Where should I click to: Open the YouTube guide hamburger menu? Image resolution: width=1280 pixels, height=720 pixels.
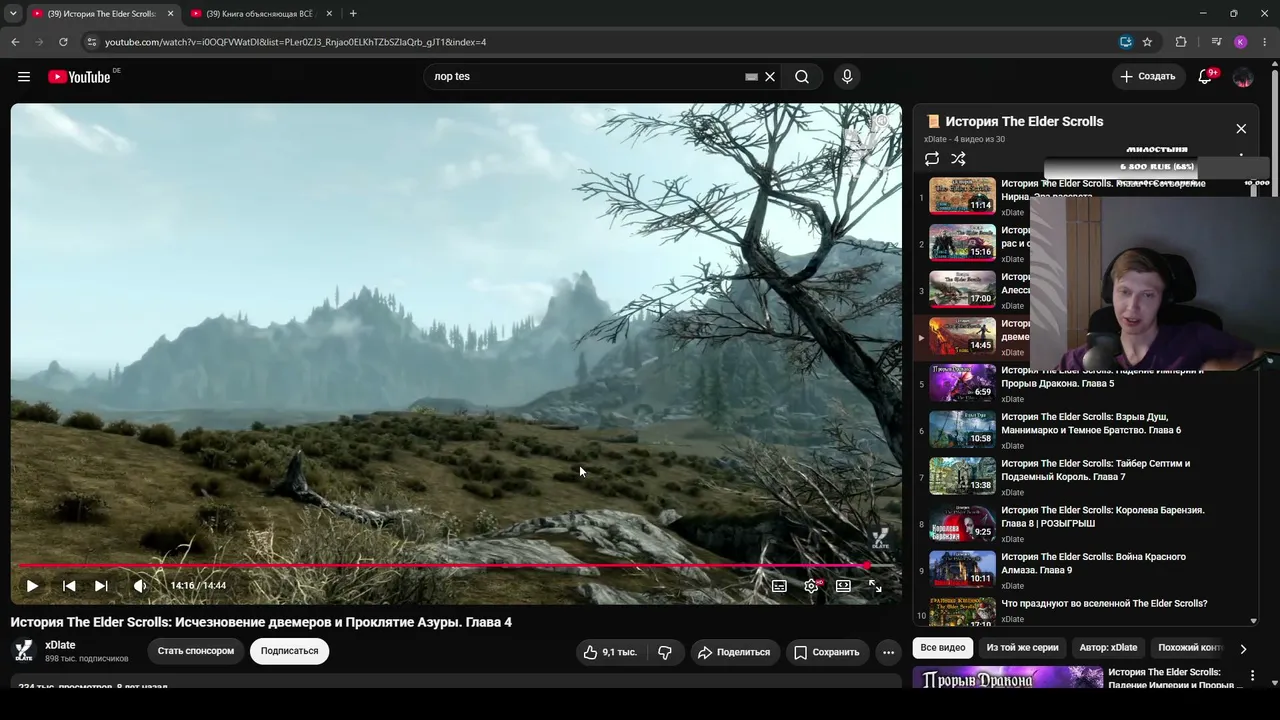click(x=24, y=77)
